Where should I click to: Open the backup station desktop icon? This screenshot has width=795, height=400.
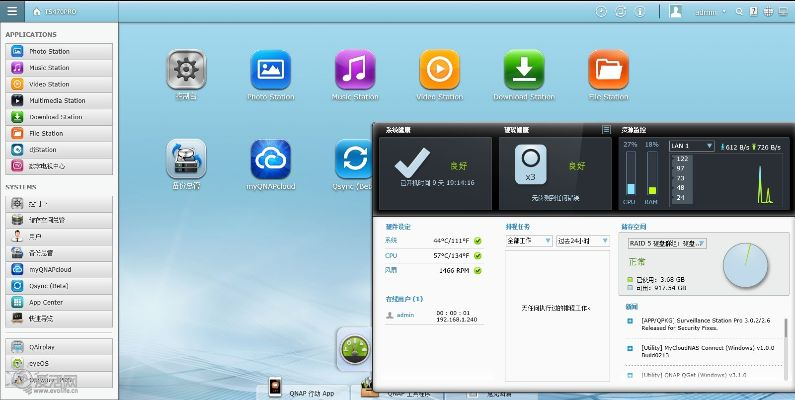point(186,164)
